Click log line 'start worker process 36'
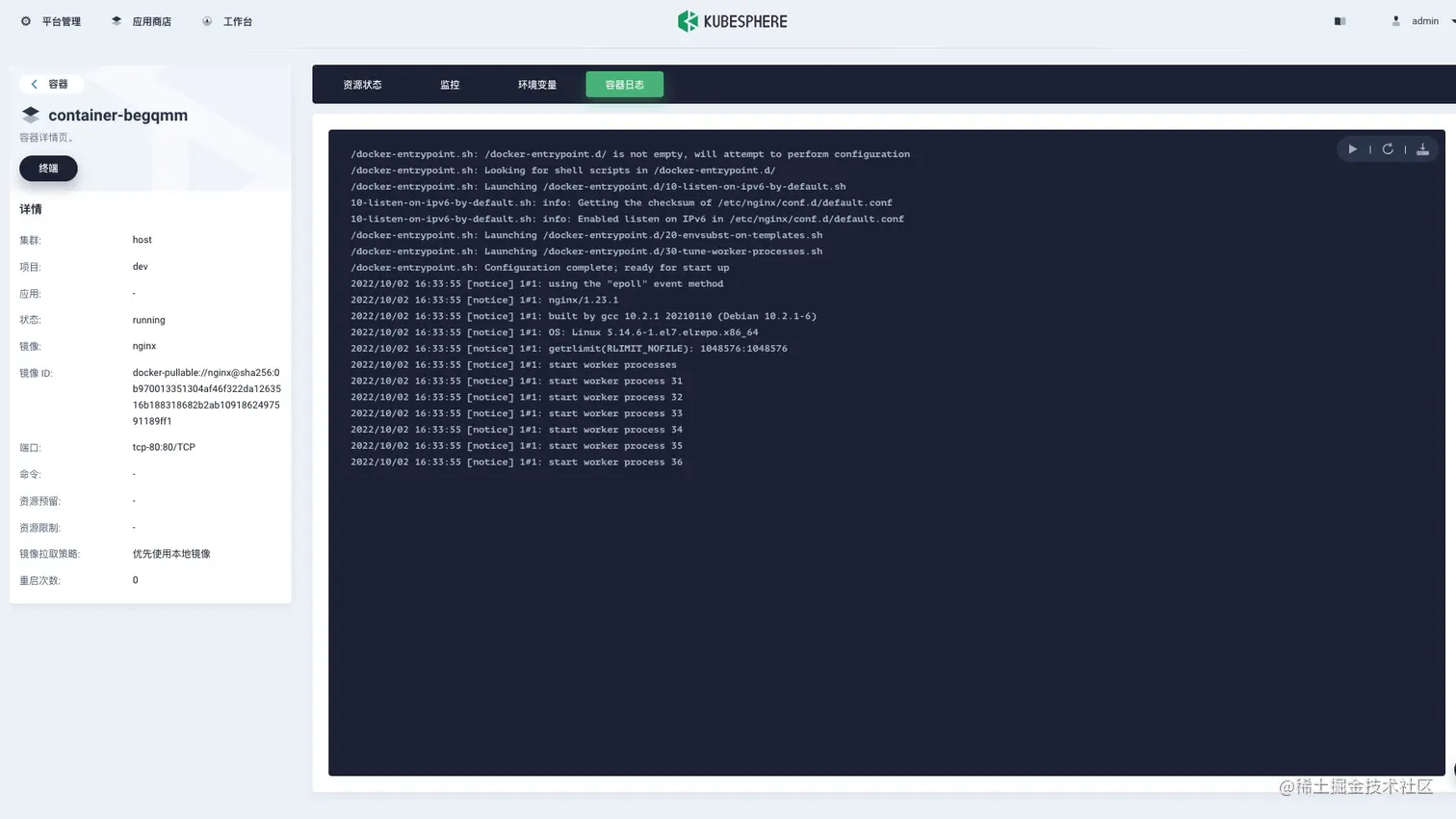Image resolution: width=1456 pixels, height=819 pixels. tap(516, 462)
